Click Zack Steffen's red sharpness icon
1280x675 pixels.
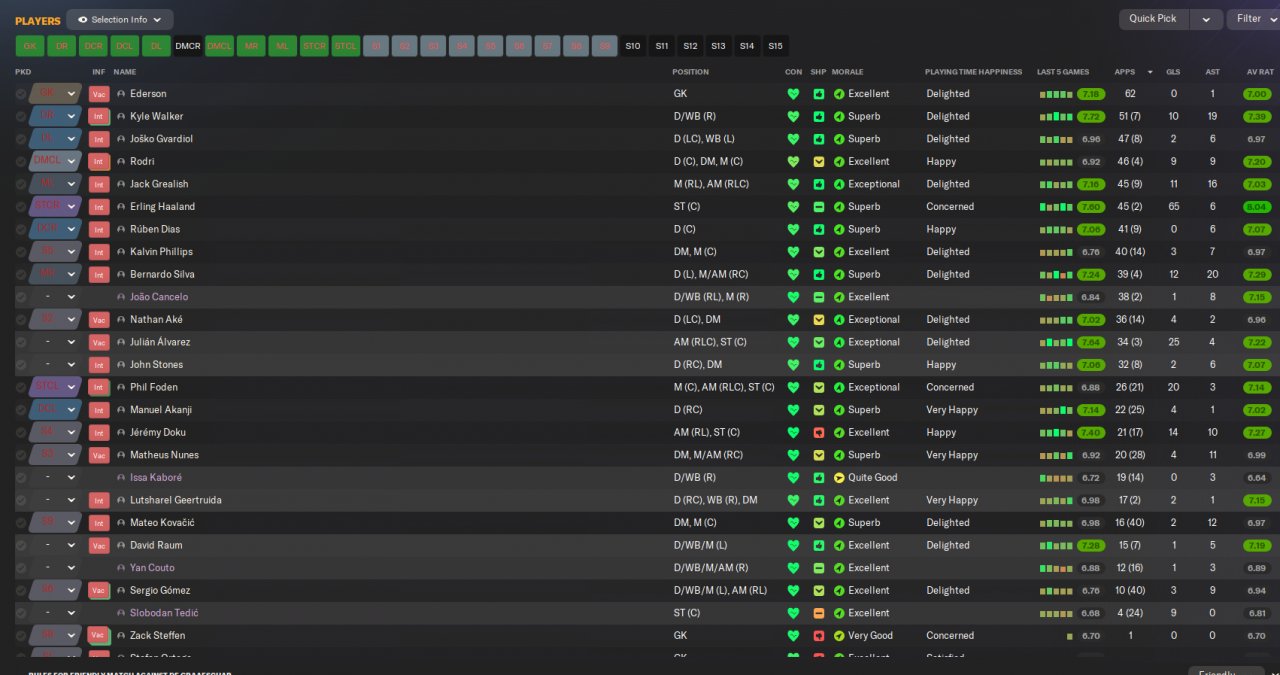tap(818, 636)
